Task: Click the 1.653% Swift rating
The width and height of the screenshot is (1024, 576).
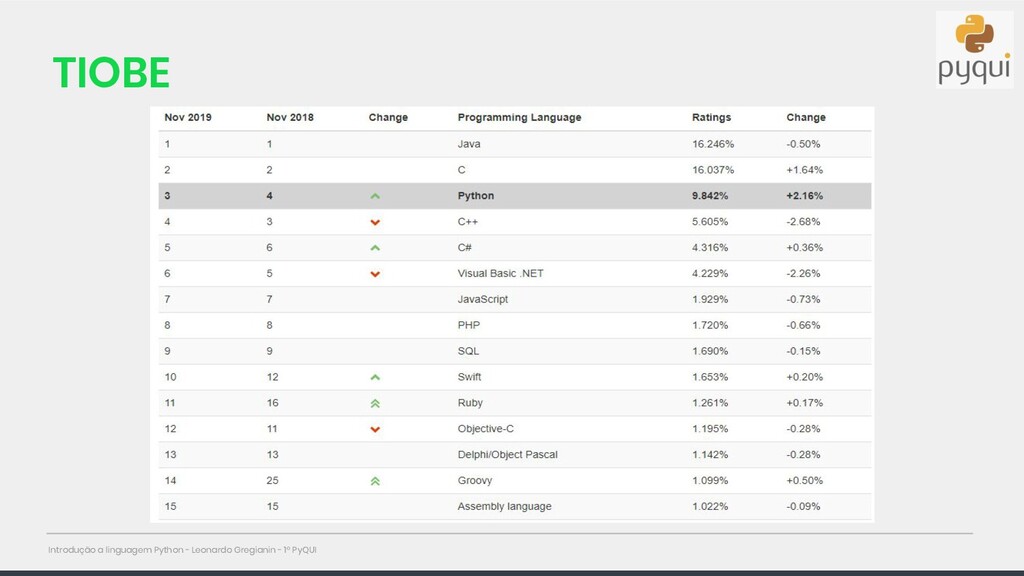Action: (x=710, y=377)
